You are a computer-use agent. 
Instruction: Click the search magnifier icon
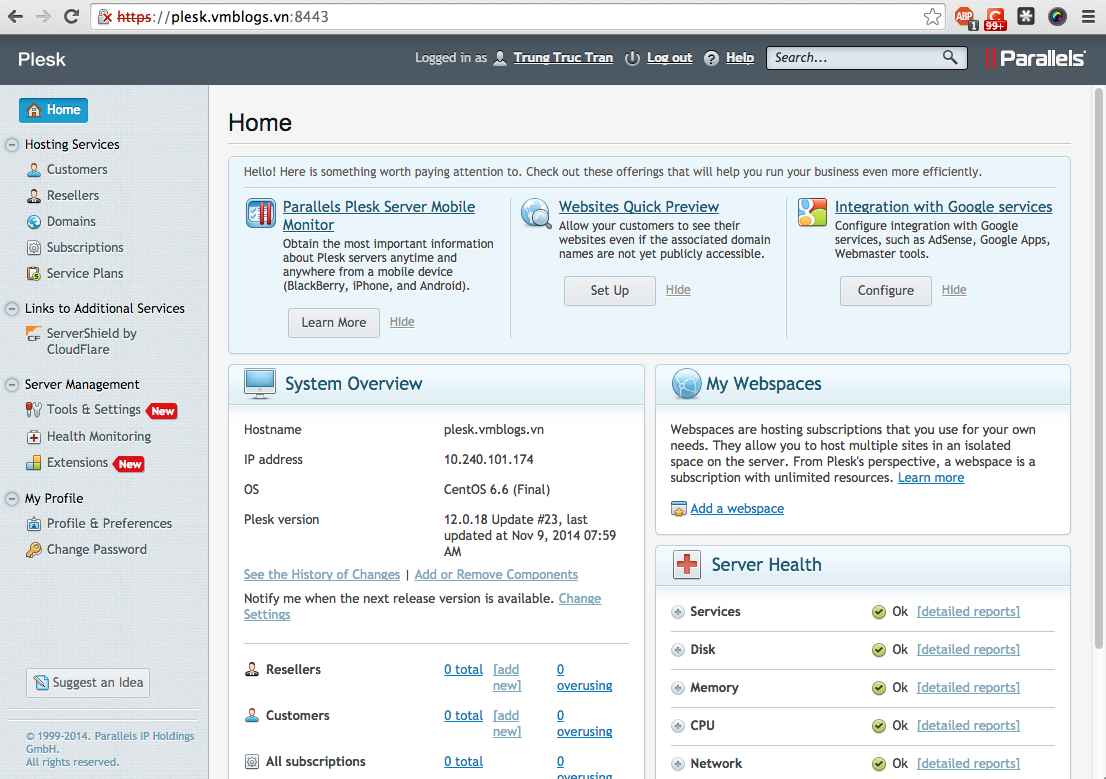click(x=950, y=58)
